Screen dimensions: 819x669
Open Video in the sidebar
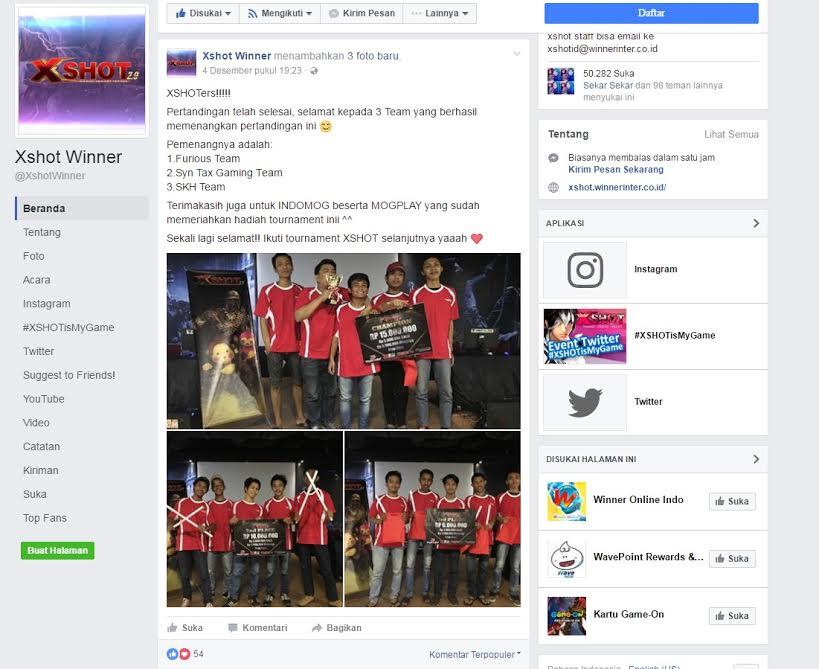tap(36, 422)
